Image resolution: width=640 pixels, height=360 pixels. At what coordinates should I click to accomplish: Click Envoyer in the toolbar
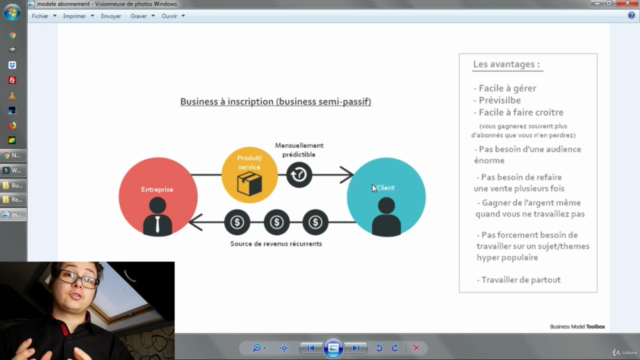(111, 16)
